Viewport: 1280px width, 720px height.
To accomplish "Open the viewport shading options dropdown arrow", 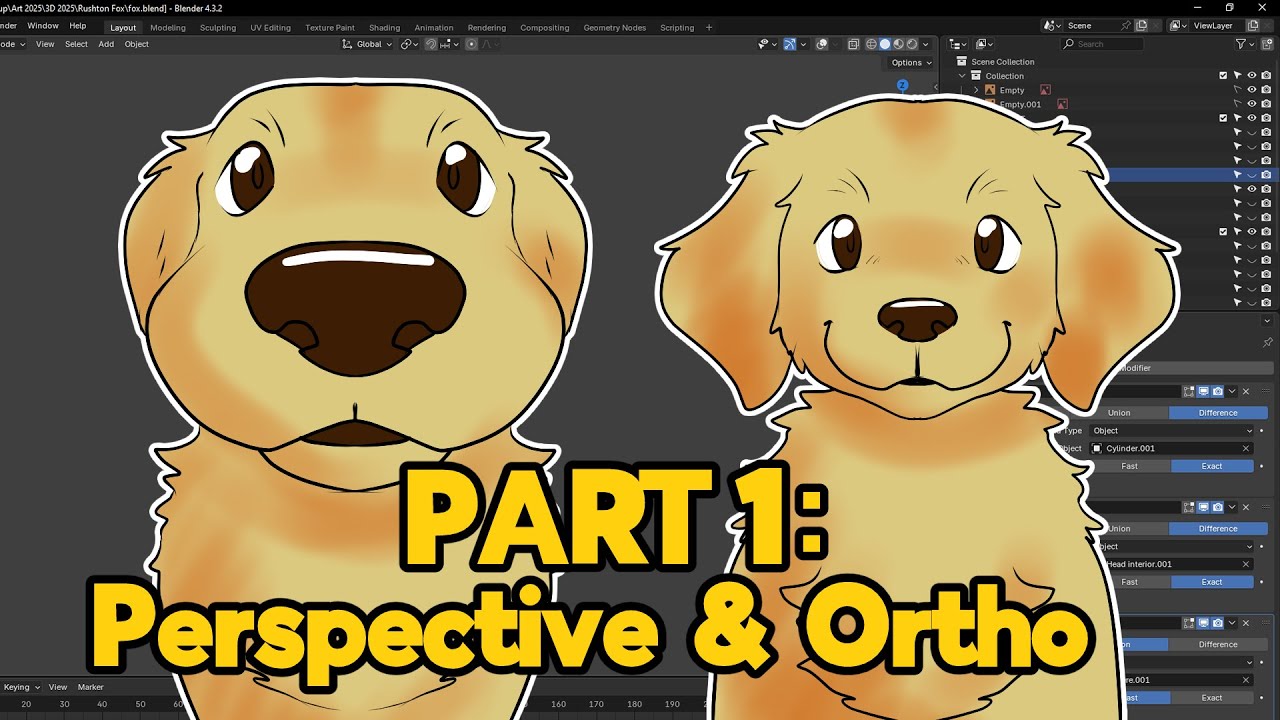I will [926, 44].
